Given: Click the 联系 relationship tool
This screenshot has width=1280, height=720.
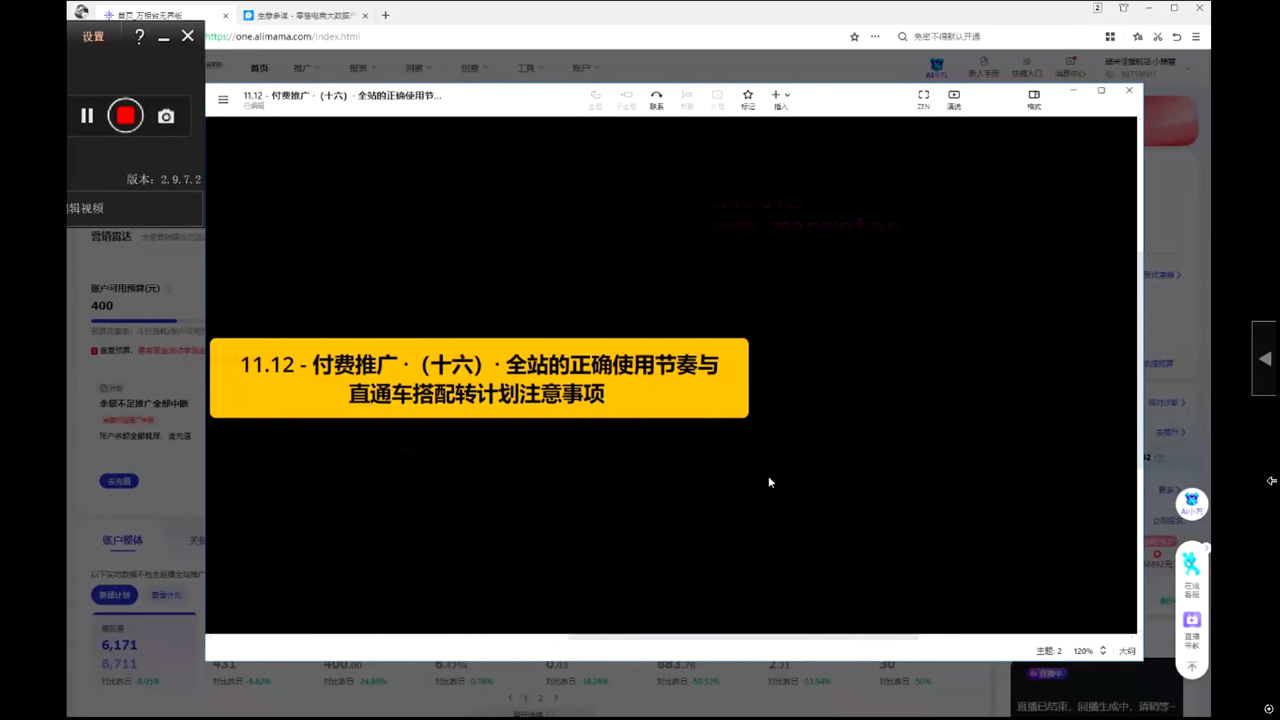Looking at the screenshot, I should click(656, 99).
